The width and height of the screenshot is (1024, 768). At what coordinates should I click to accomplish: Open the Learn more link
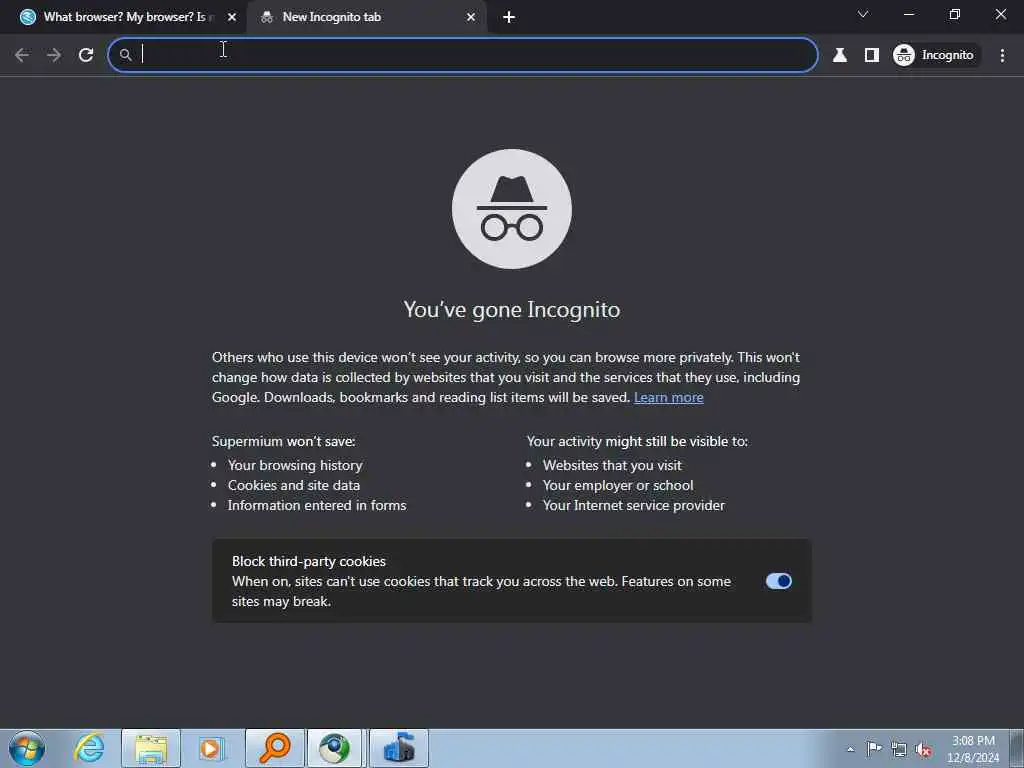(669, 397)
